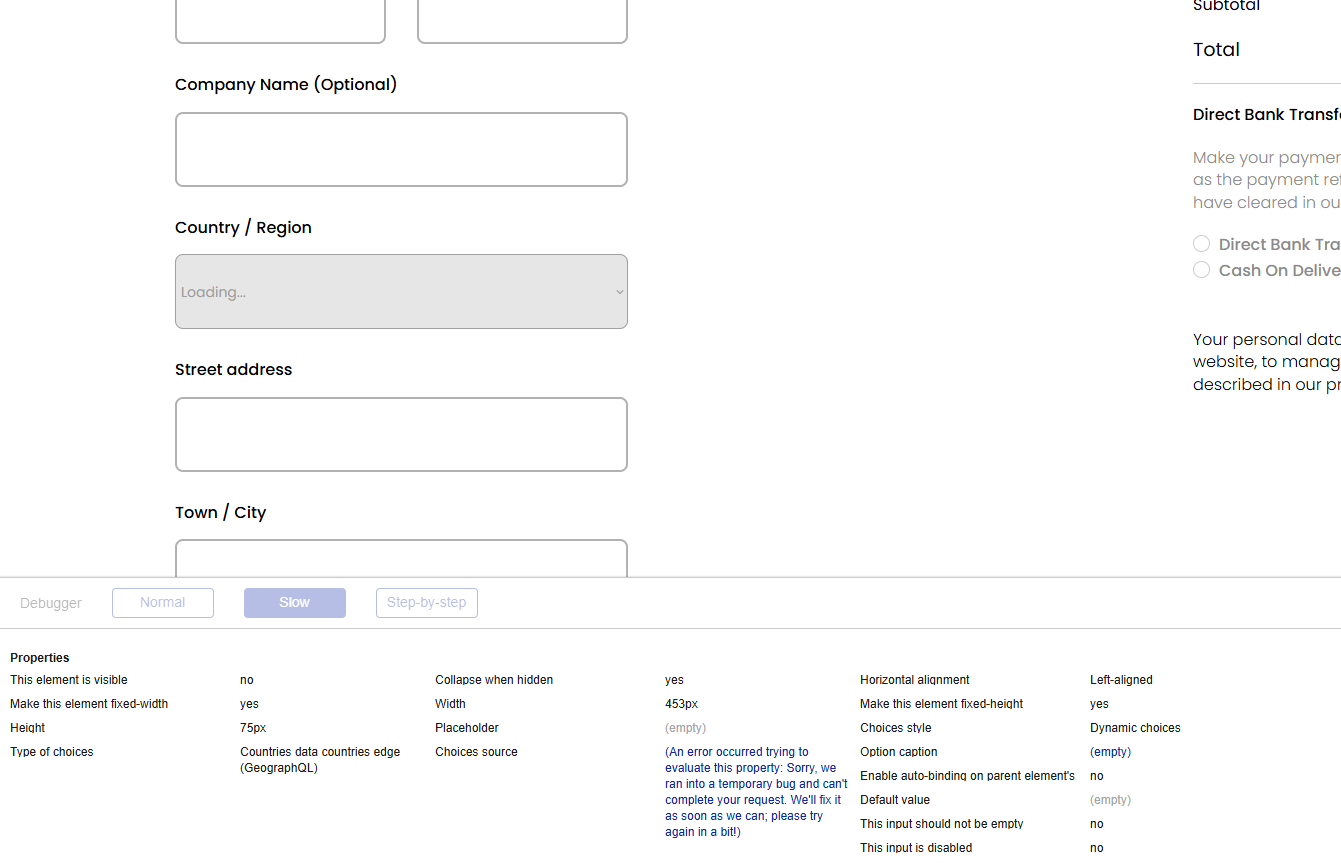
Task: Click 'no' value for should not be empty
Action: [x=1097, y=824]
